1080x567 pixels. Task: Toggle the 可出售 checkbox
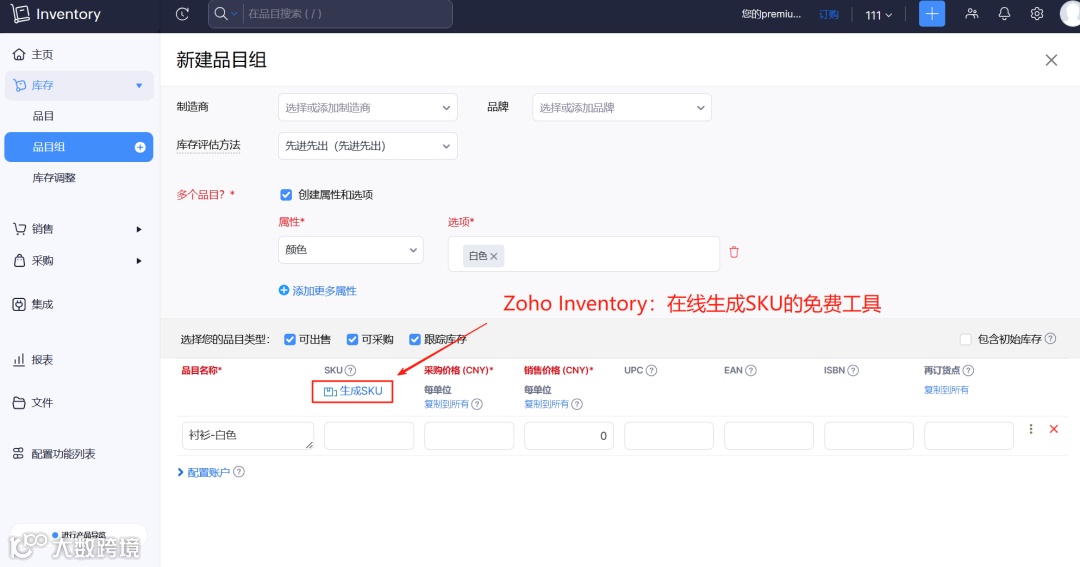click(x=290, y=340)
